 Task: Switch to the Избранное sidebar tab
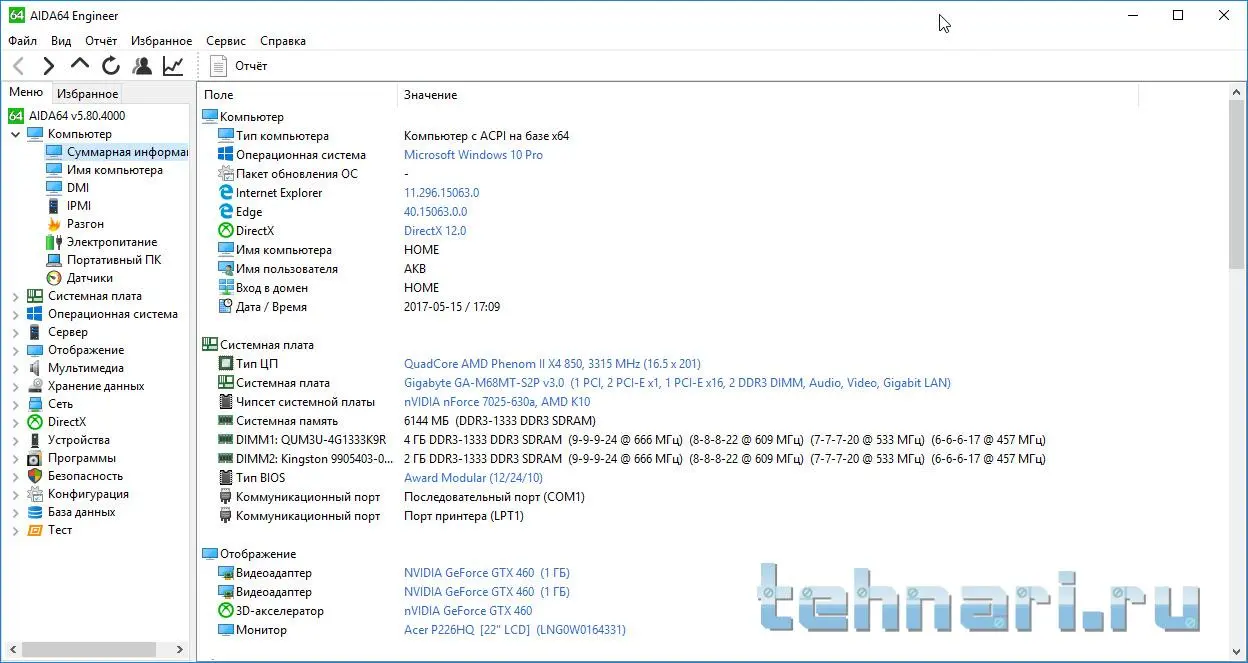click(x=87, y=94)
